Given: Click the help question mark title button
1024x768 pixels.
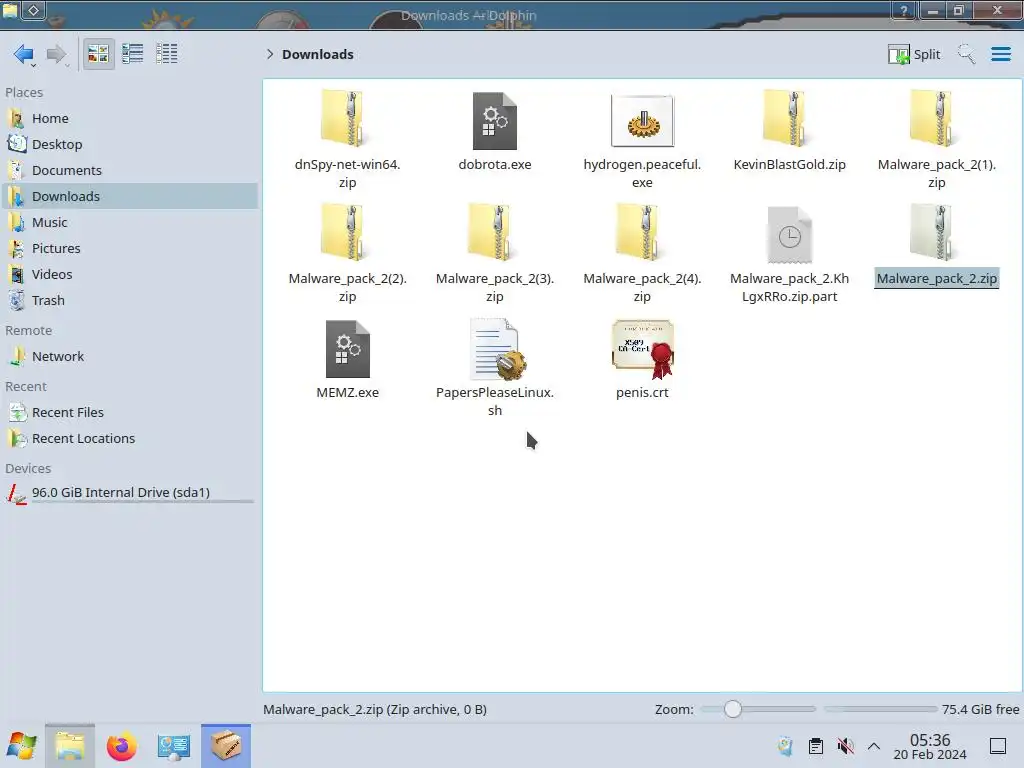Looking at the screenshot, I should (x=903, y=10).
